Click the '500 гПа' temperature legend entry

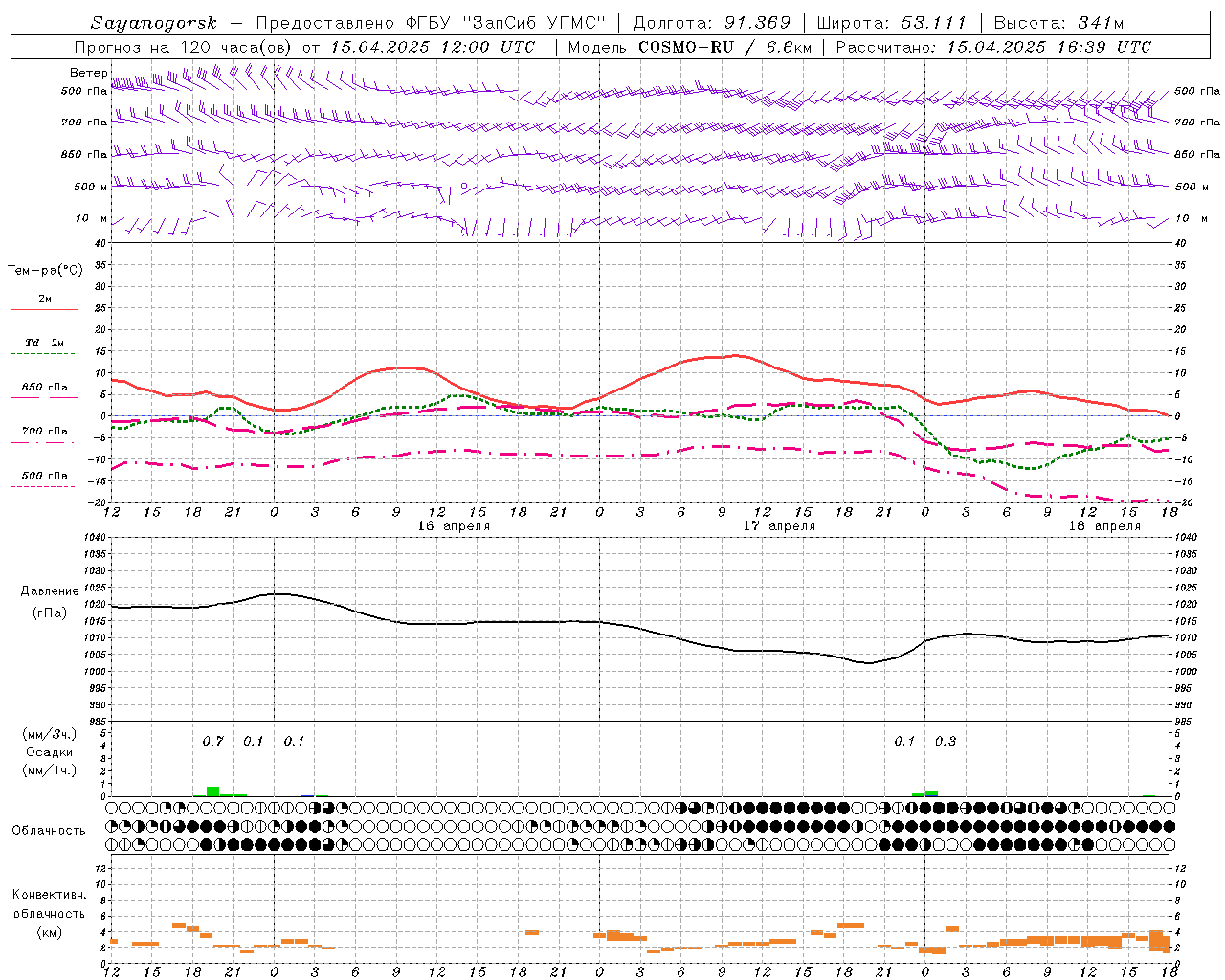tap(45, 476)
